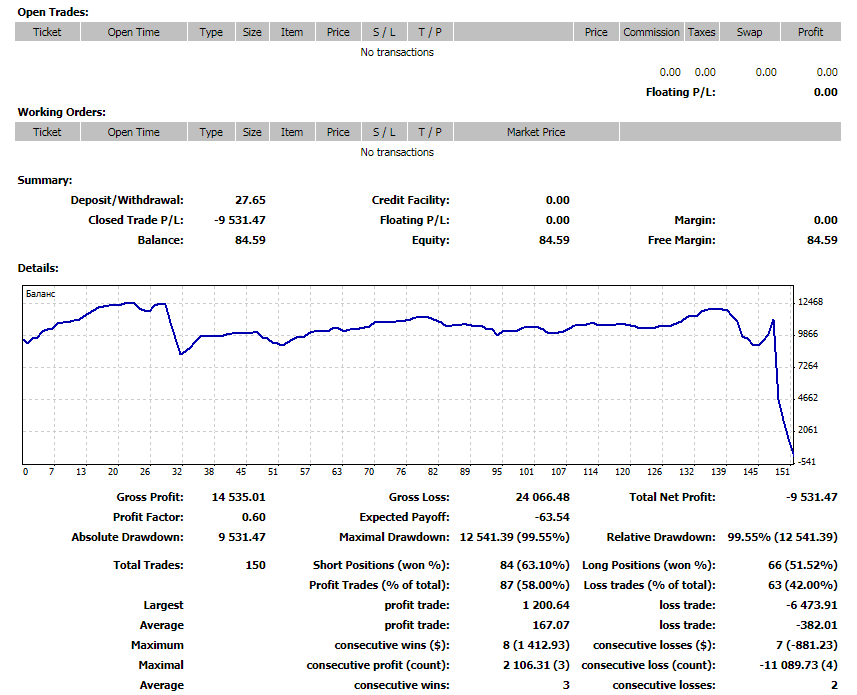Viewport: 857px width, 695px height.
Task: Select the Closed Trade P/L value -9 531.47
Action: [x=240, y=220]
